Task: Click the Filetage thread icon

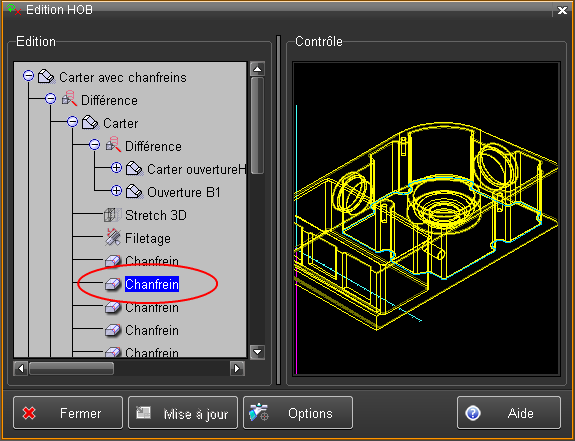Action: point(113,238)
